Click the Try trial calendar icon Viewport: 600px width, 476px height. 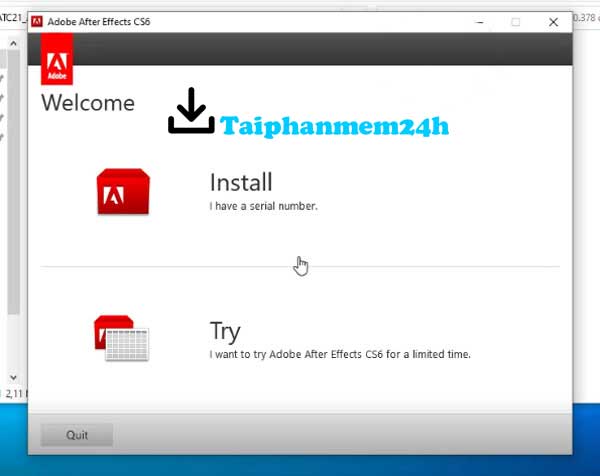click(121, 338)
